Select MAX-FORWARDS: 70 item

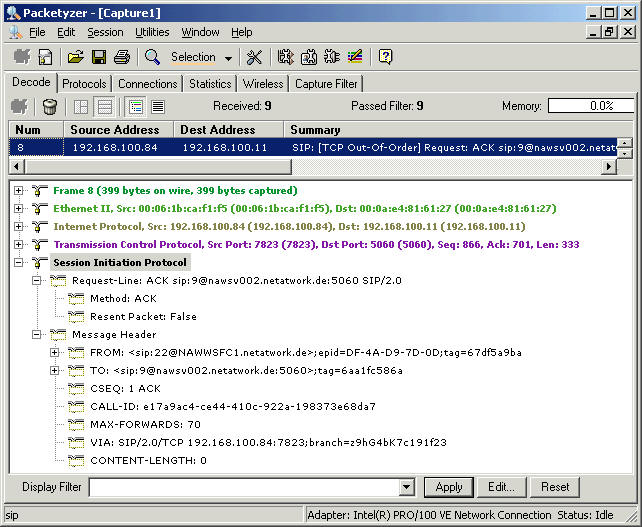(145, 425)
